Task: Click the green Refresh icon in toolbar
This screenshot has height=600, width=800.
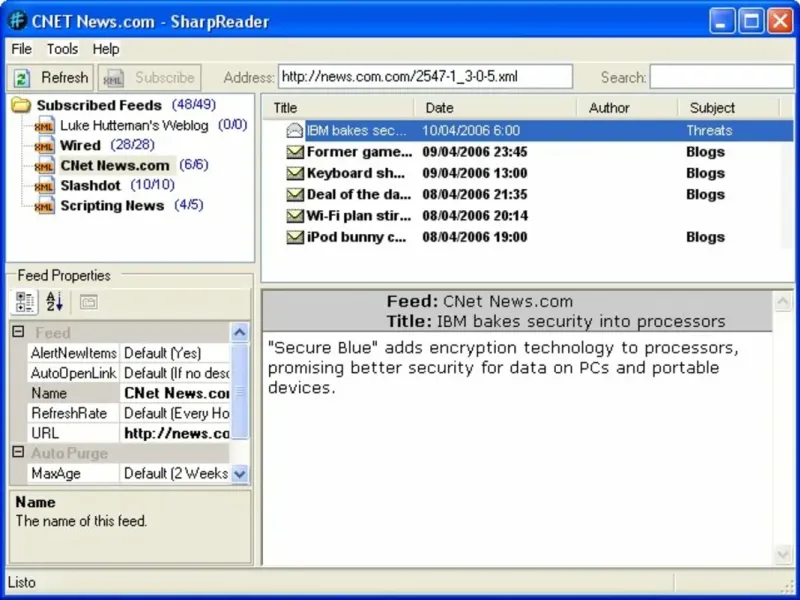Action: tap(22, 78)
